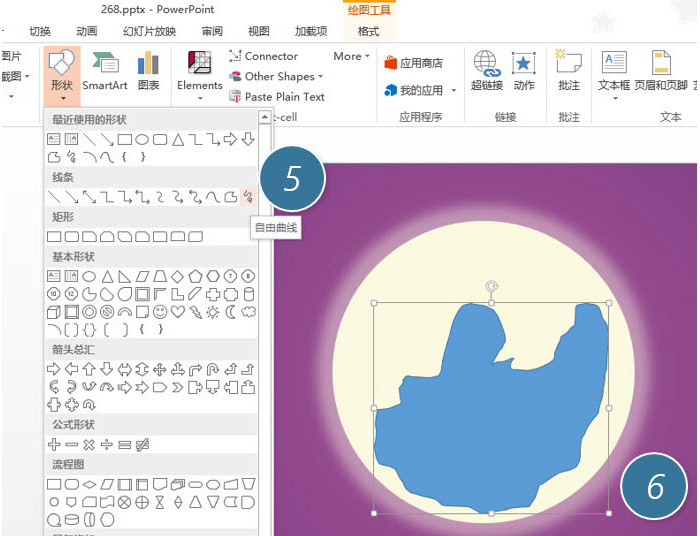Open the hyperlink (超链接) tool
This screenshot has width=700, height=536.
(x=487, y=70)
